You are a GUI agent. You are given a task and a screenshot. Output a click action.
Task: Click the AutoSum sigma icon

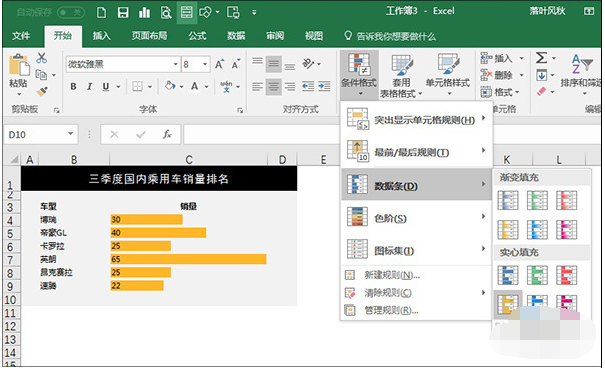(541, 58)
